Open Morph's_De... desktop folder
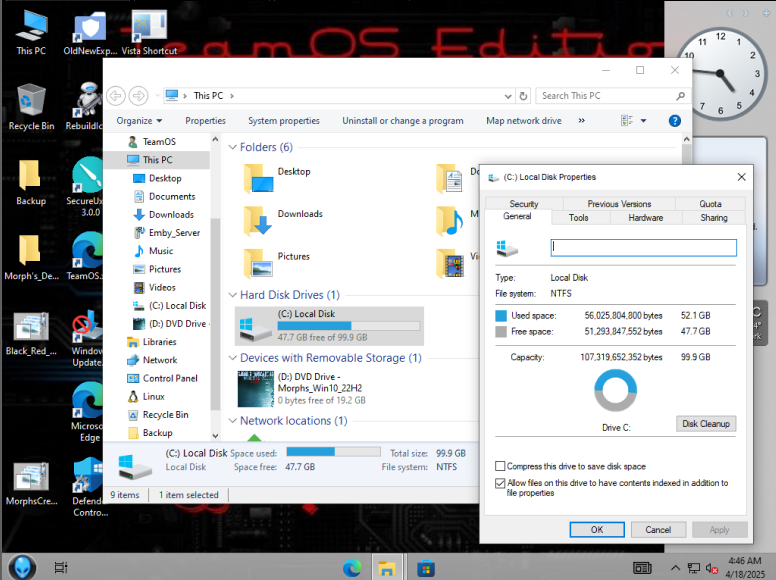The image size is (776, 580). 31,257
